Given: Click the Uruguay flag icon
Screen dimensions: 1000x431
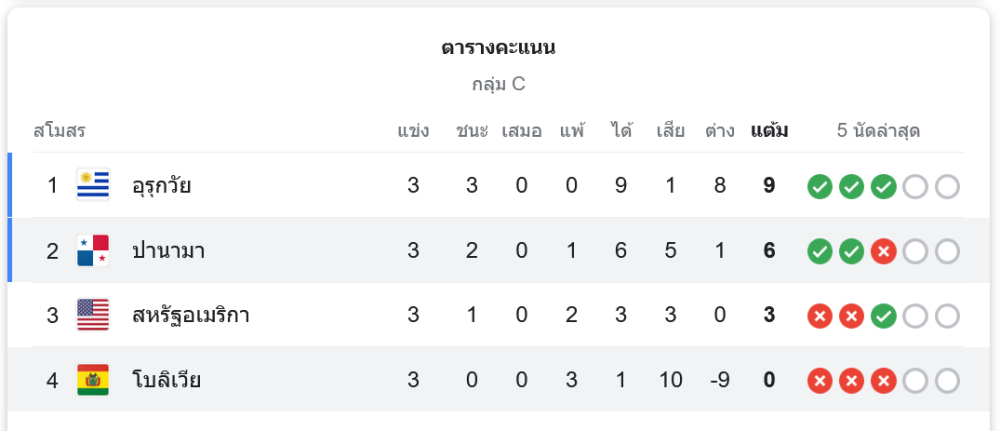Looking at the screenshot, I should [x=93, y=185].
